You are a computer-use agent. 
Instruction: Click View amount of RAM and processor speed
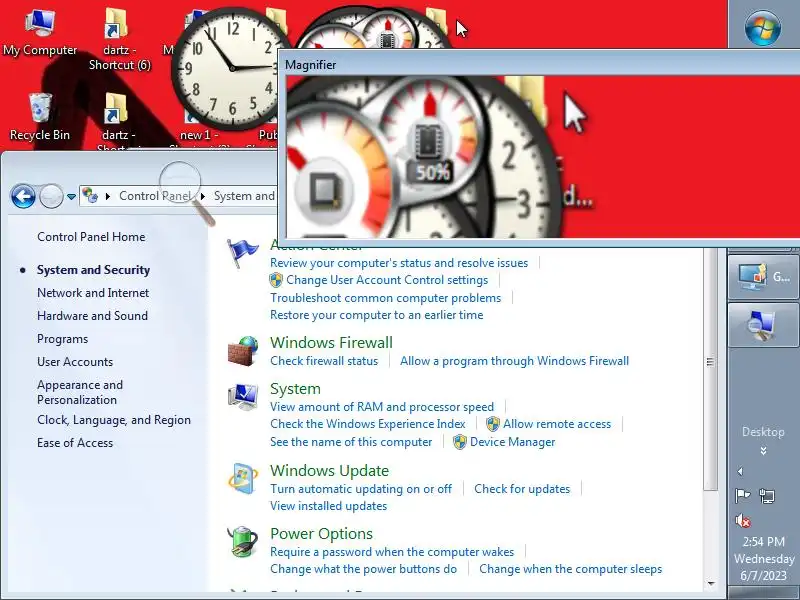[382, 407]
